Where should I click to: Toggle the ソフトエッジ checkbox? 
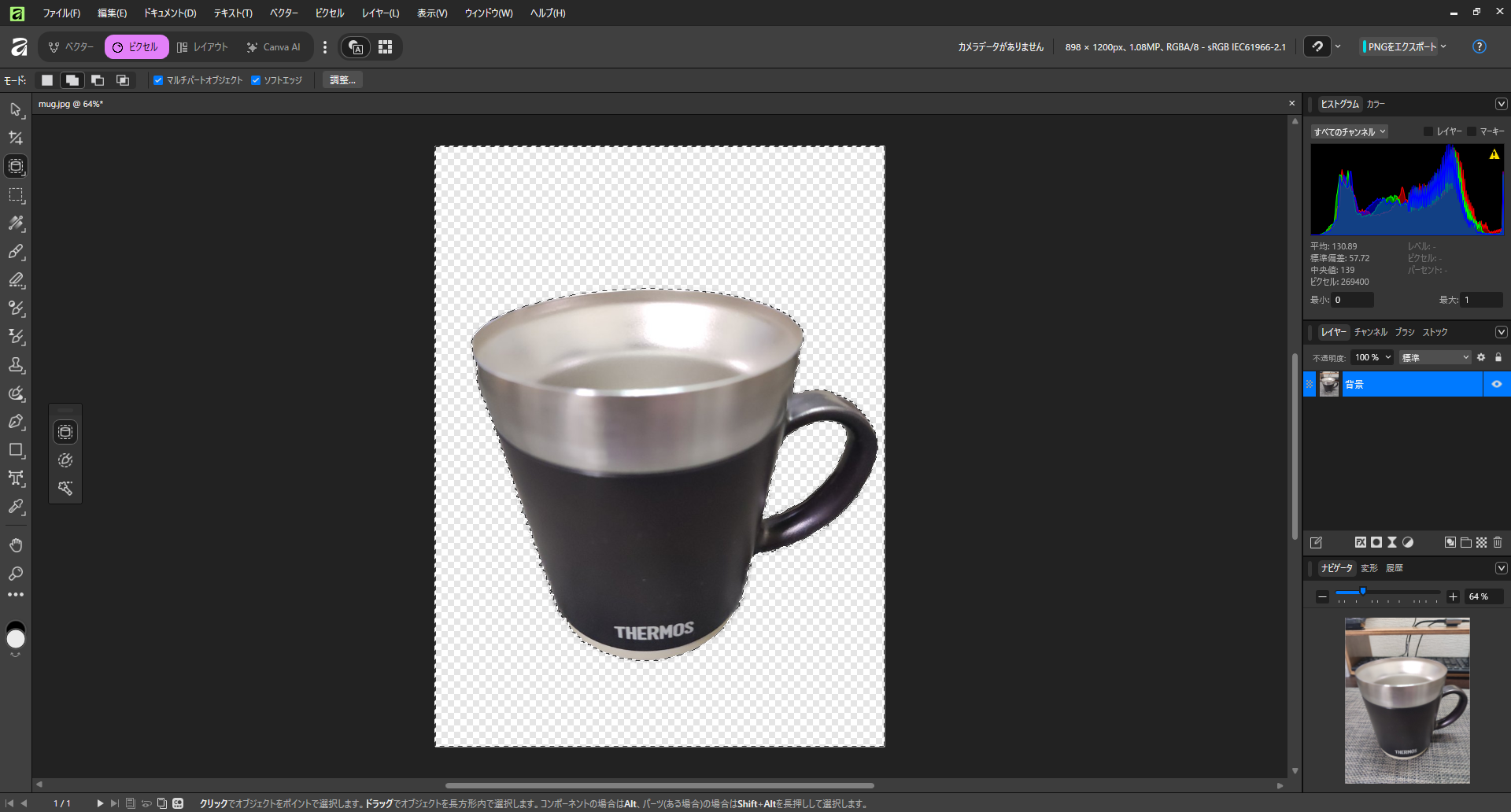[256, 80]
